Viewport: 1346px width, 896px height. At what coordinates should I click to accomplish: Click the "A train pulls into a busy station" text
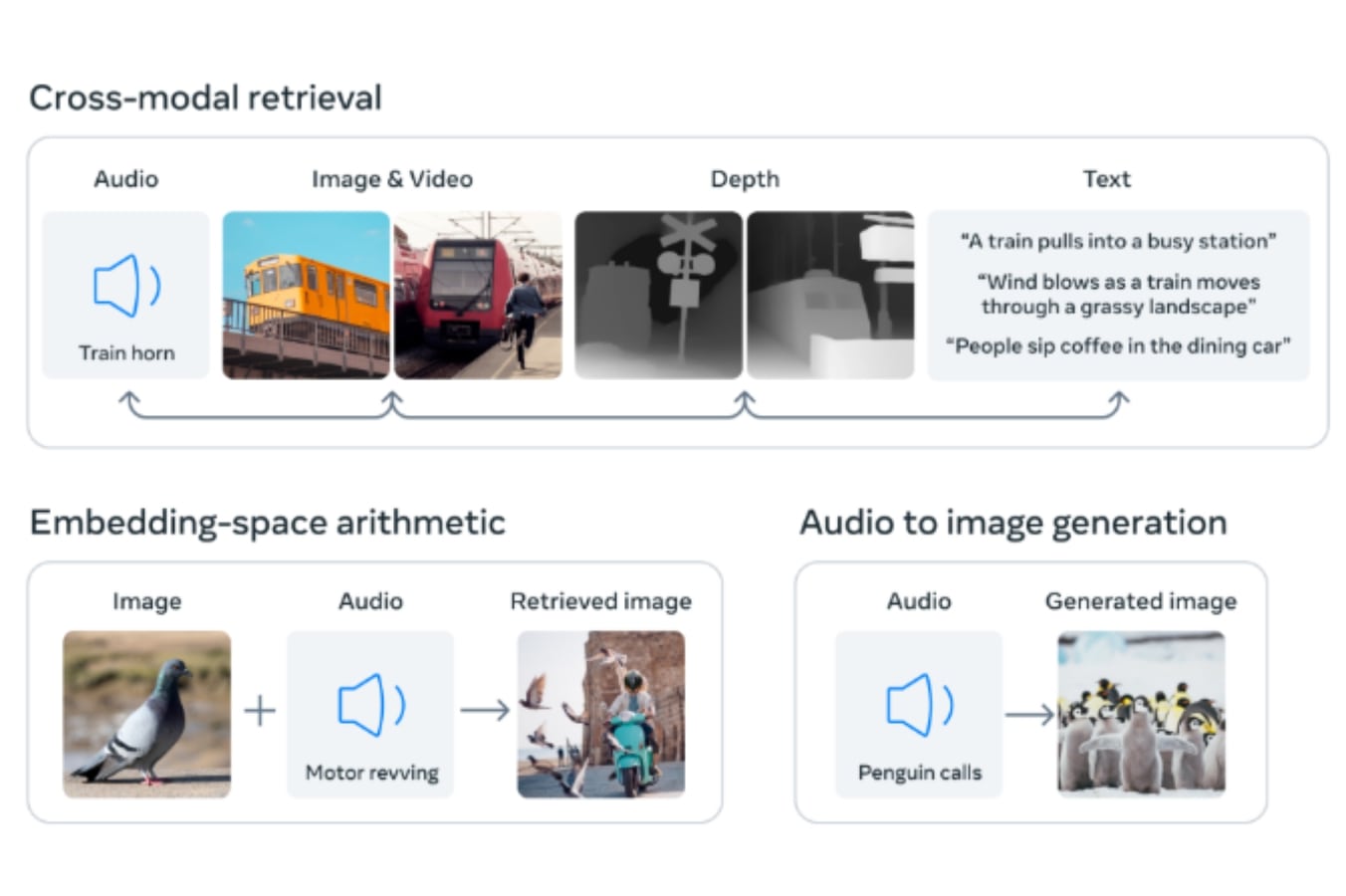(1118, 241)
